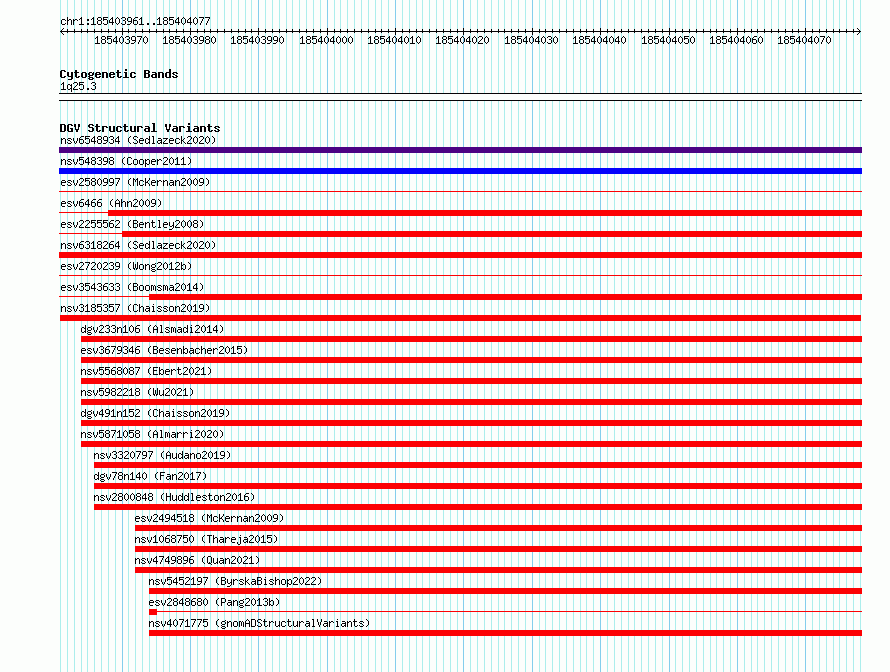This screenshot has width=890, height=672.
Task: Select esv2494518 (McKernan2009) variant
Action: tap(209, 518)
